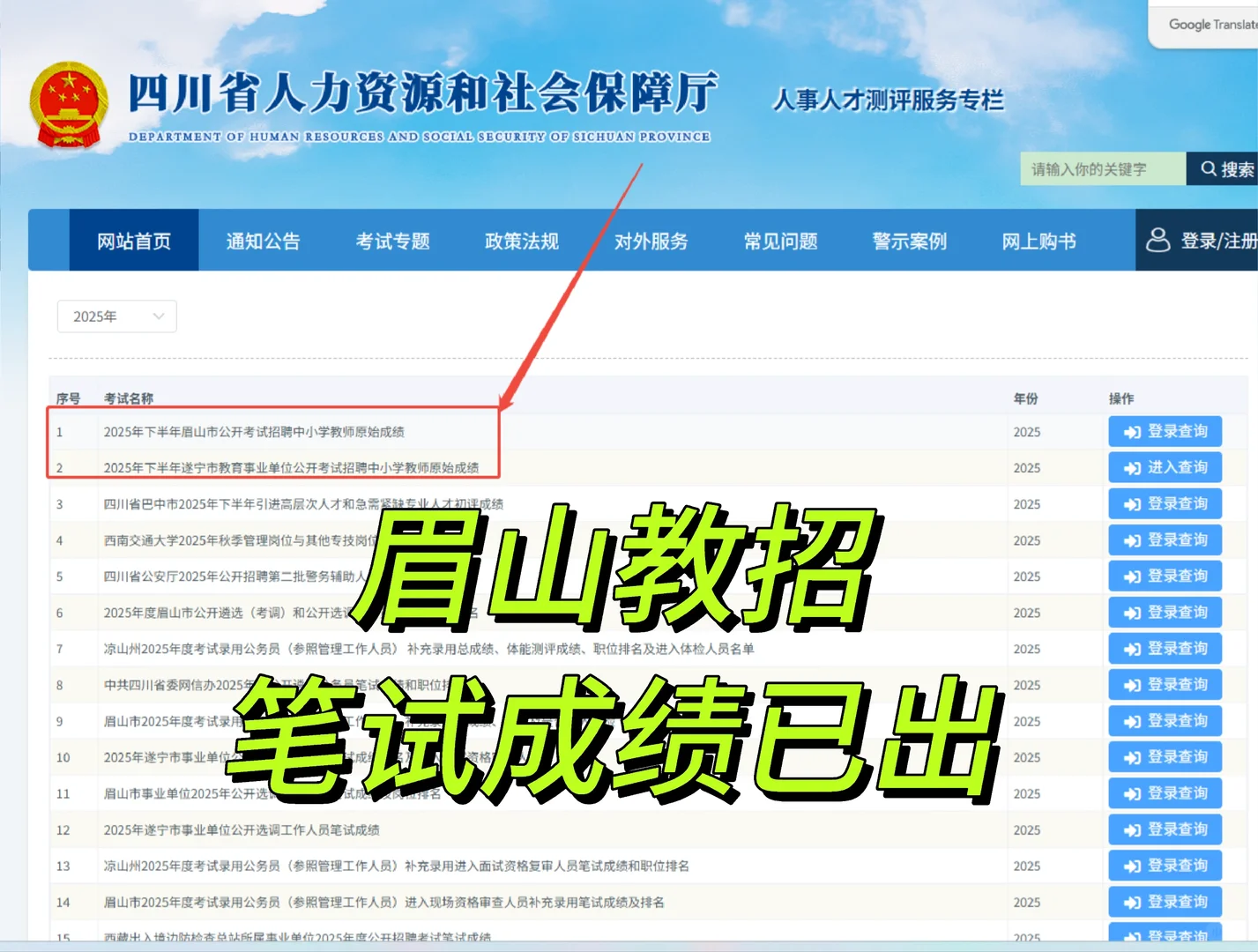Click inside the keyword search input field

click(1102, 168)
